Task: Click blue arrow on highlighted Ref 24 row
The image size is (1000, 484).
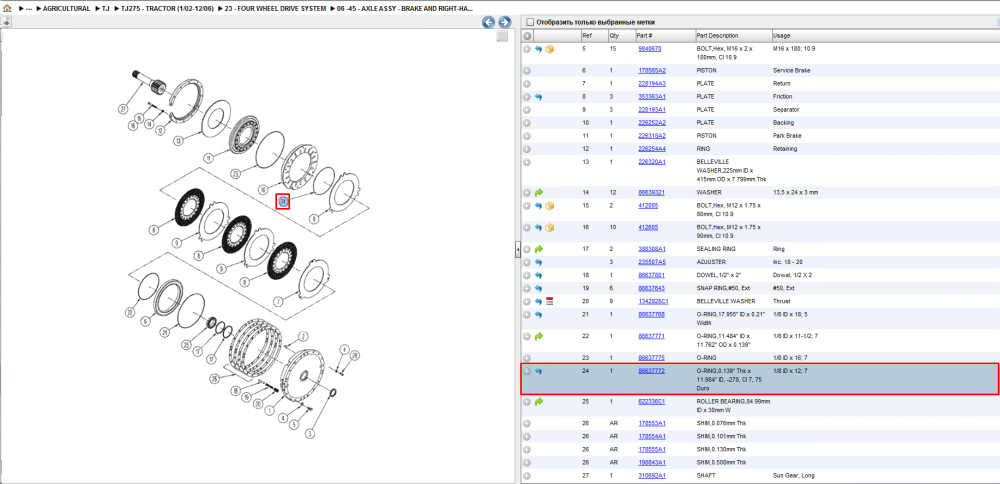Action: 538,370
